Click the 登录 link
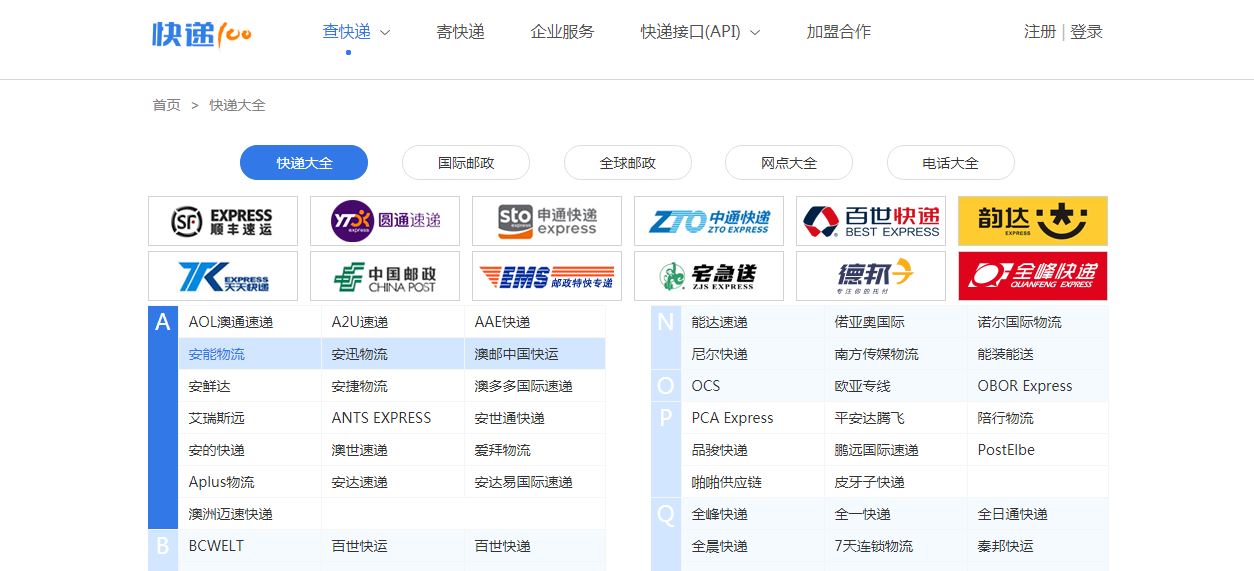1254x571 pixels. 1086,32
